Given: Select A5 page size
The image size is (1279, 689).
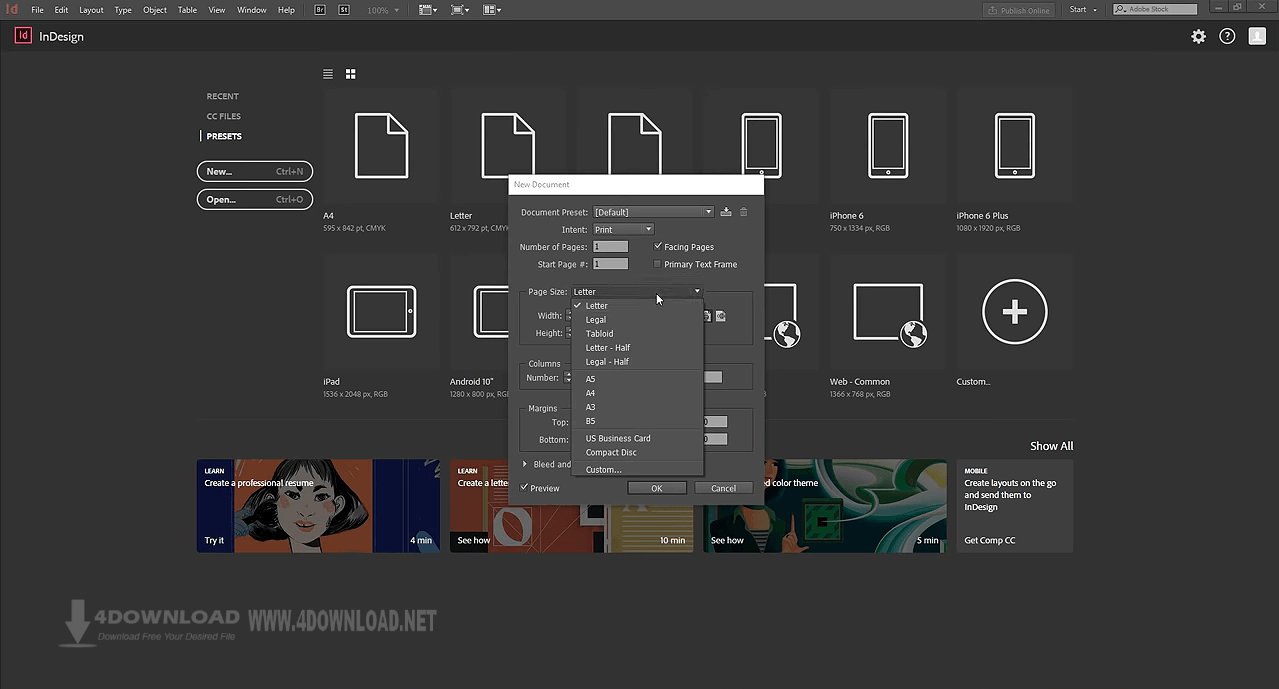Looking at the screenshot, I should [637, 379].
